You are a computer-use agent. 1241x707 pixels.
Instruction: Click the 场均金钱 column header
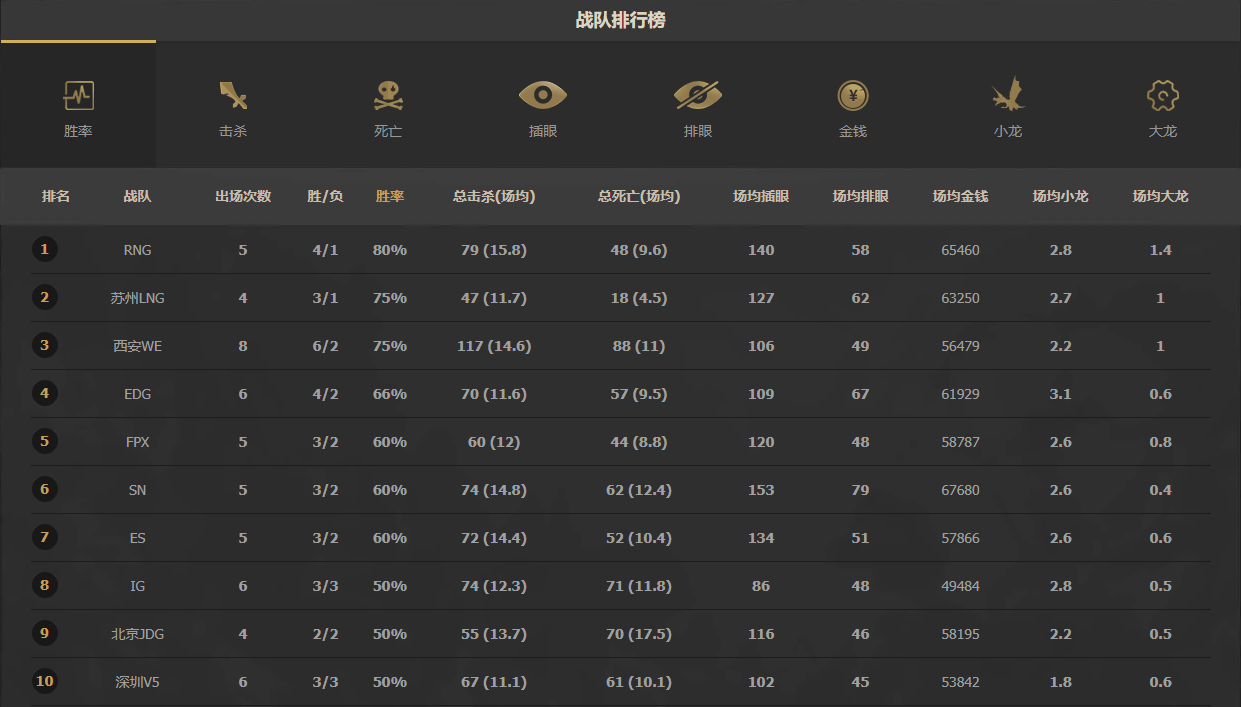pos(961,197)
